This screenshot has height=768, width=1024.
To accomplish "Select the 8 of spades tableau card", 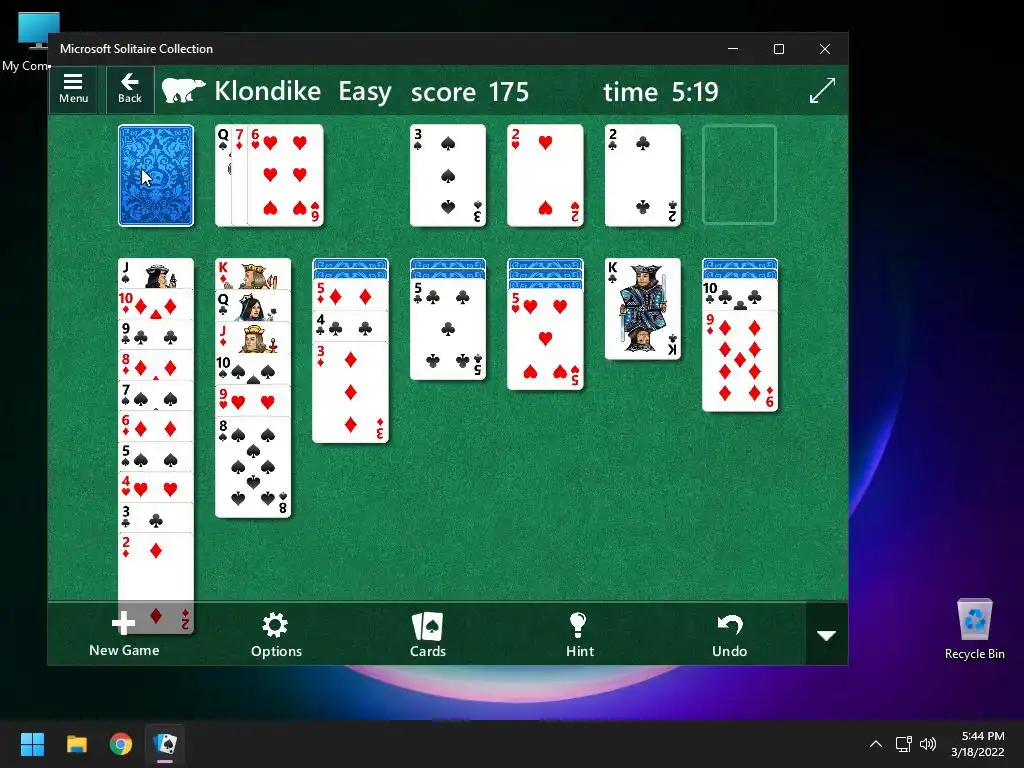I will tap(253, 466).
